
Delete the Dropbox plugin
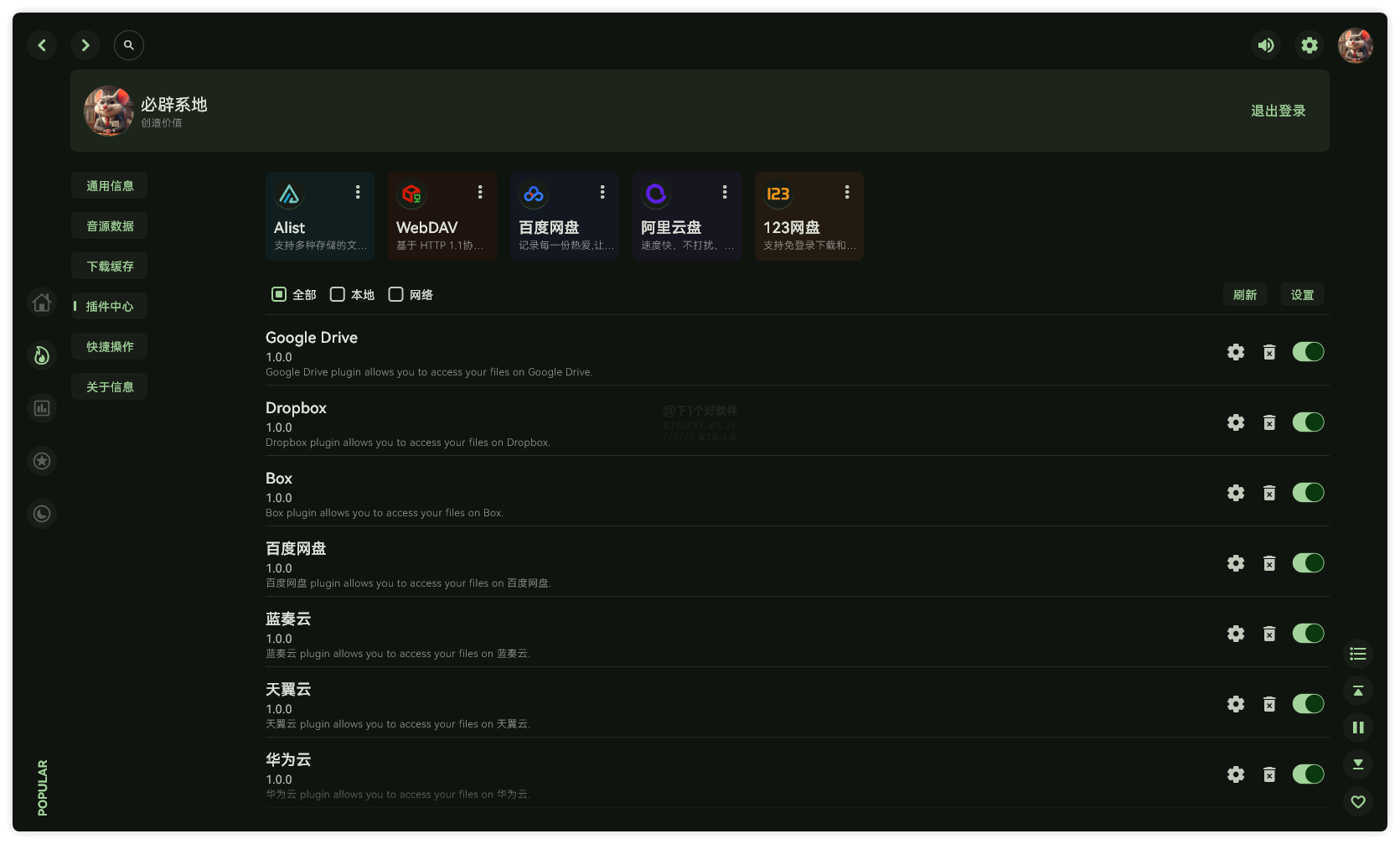1269,422
